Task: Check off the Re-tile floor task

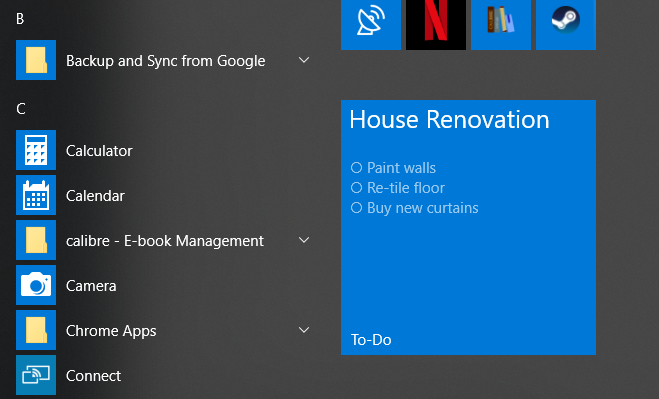Action: click(x=356, y=188)
